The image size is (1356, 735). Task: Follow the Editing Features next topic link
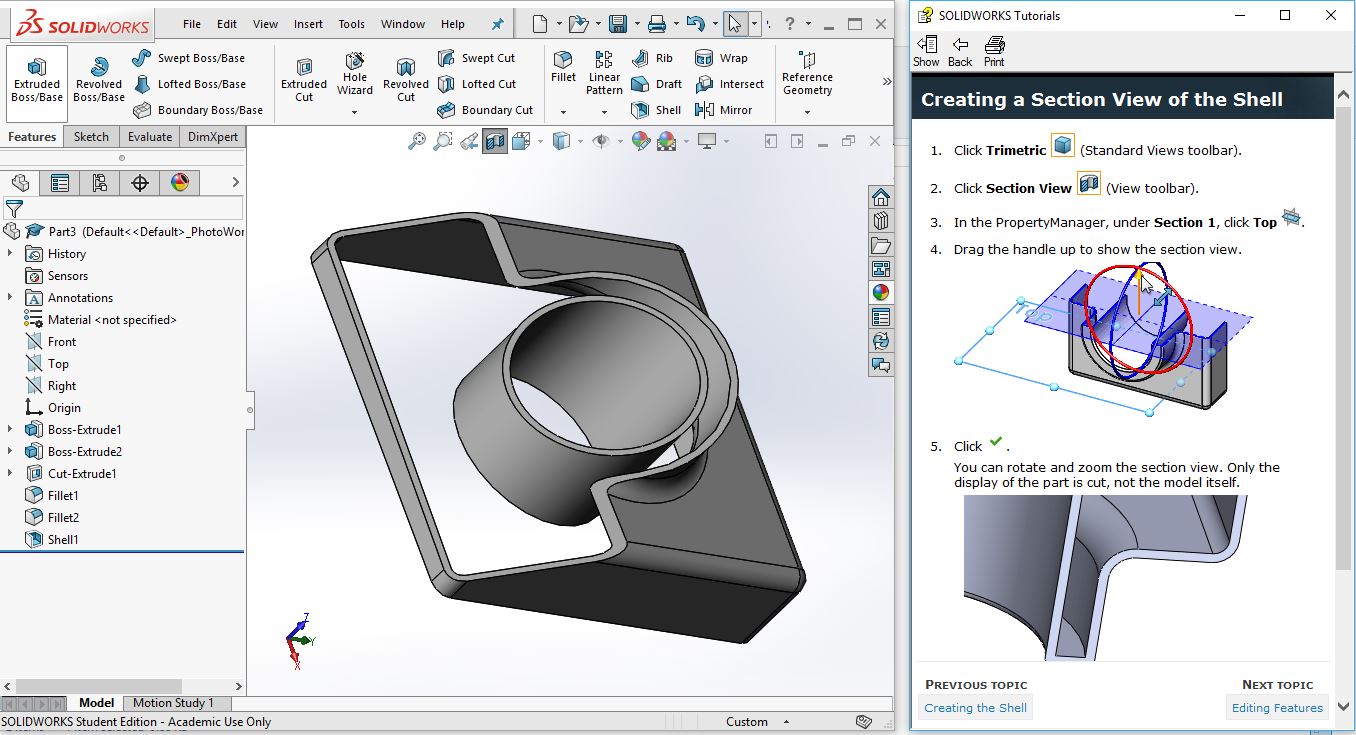click(x=1277, y=708)
